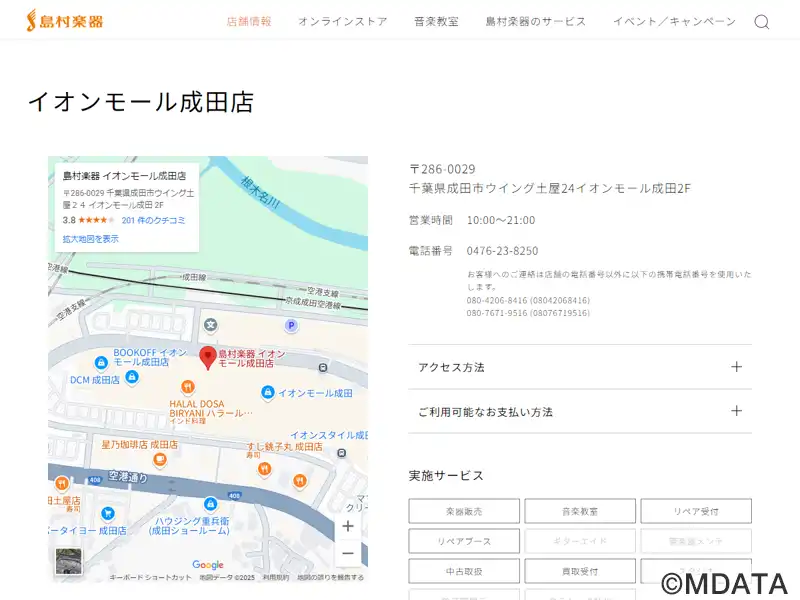
Task: Zoom out the map with minus button
Action: click(x=348, y=553)
